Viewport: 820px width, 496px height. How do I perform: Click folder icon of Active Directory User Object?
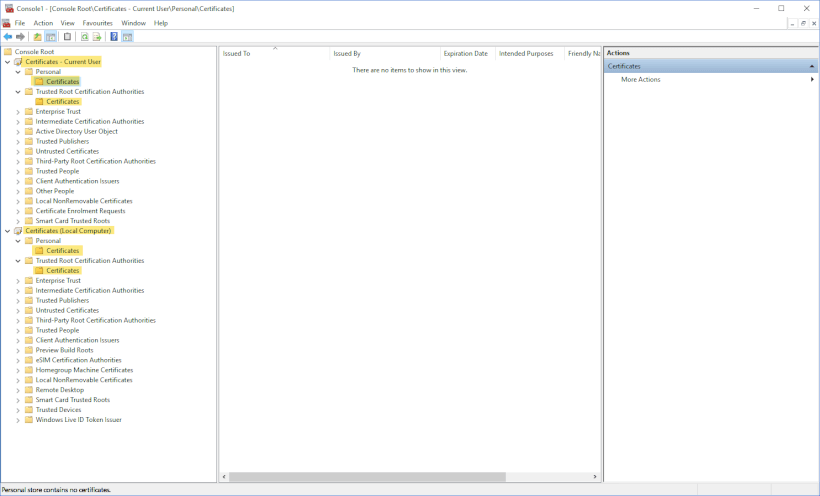click(29, 131)
